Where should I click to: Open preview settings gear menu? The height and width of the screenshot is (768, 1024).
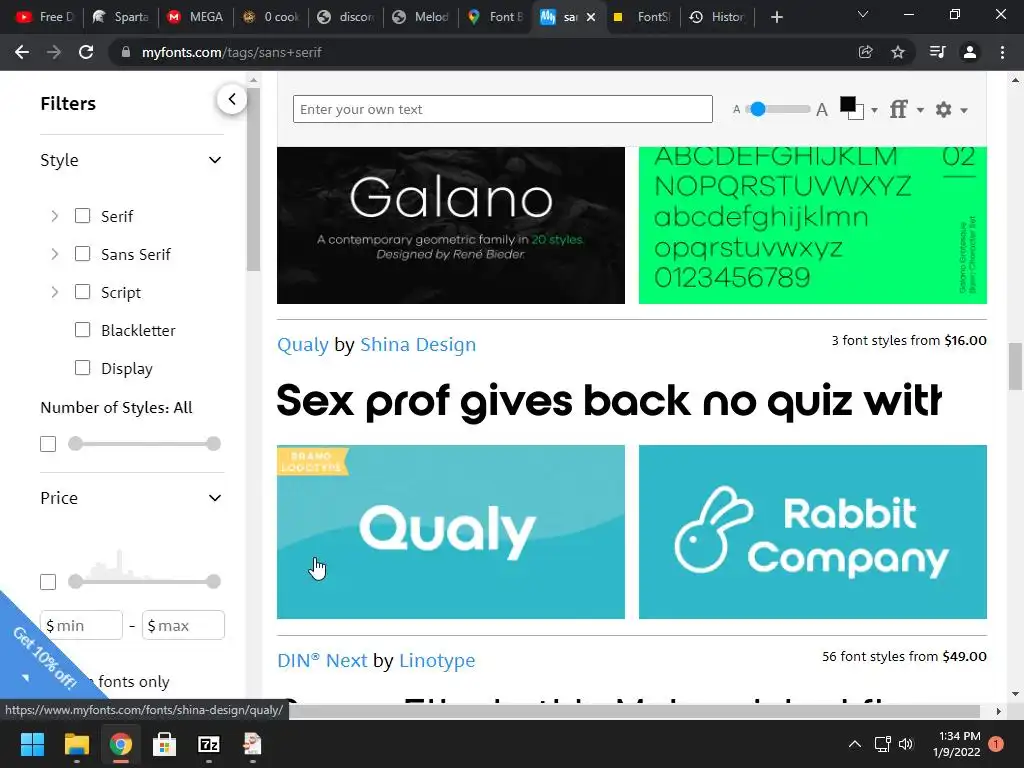[x=951, y=109]
